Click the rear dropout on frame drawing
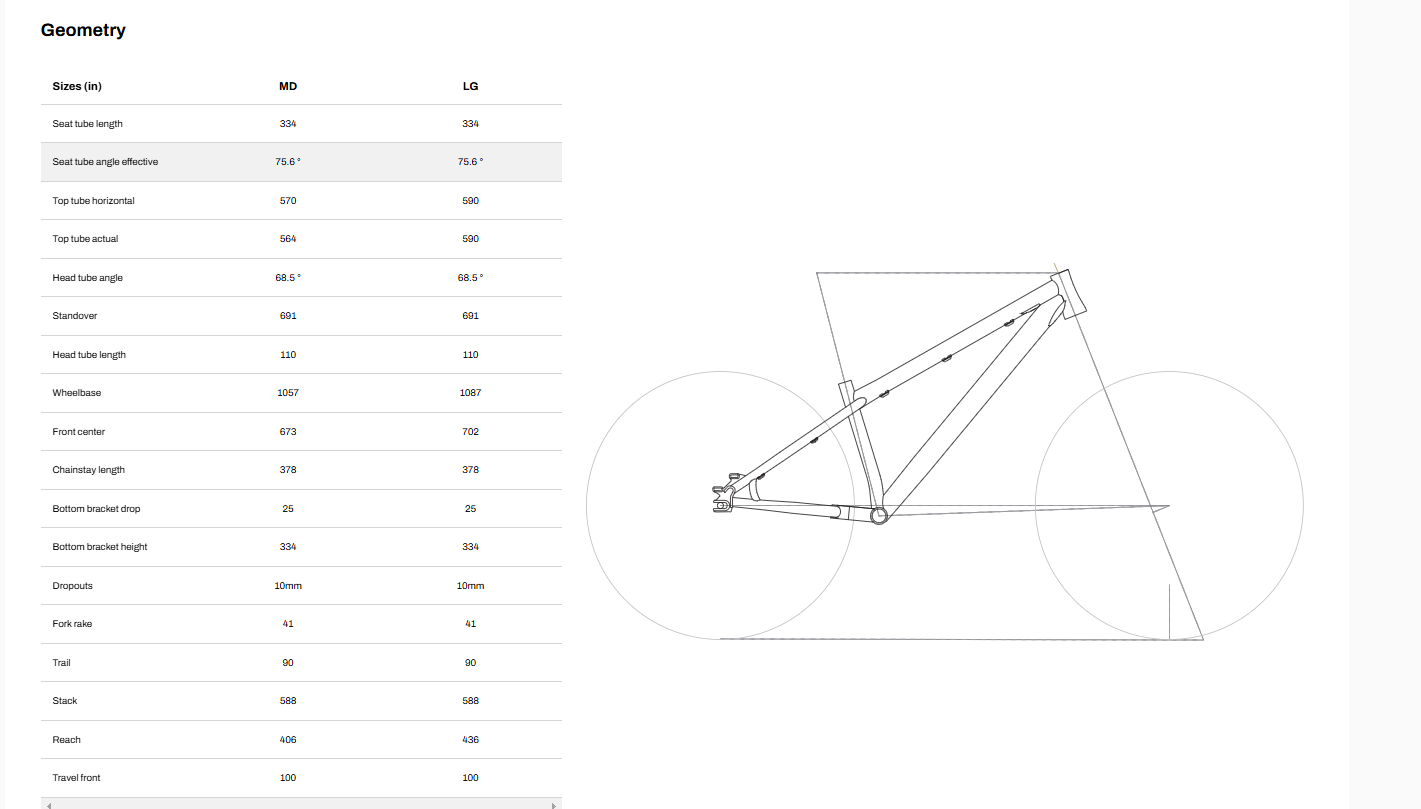 tap(722, 498)
